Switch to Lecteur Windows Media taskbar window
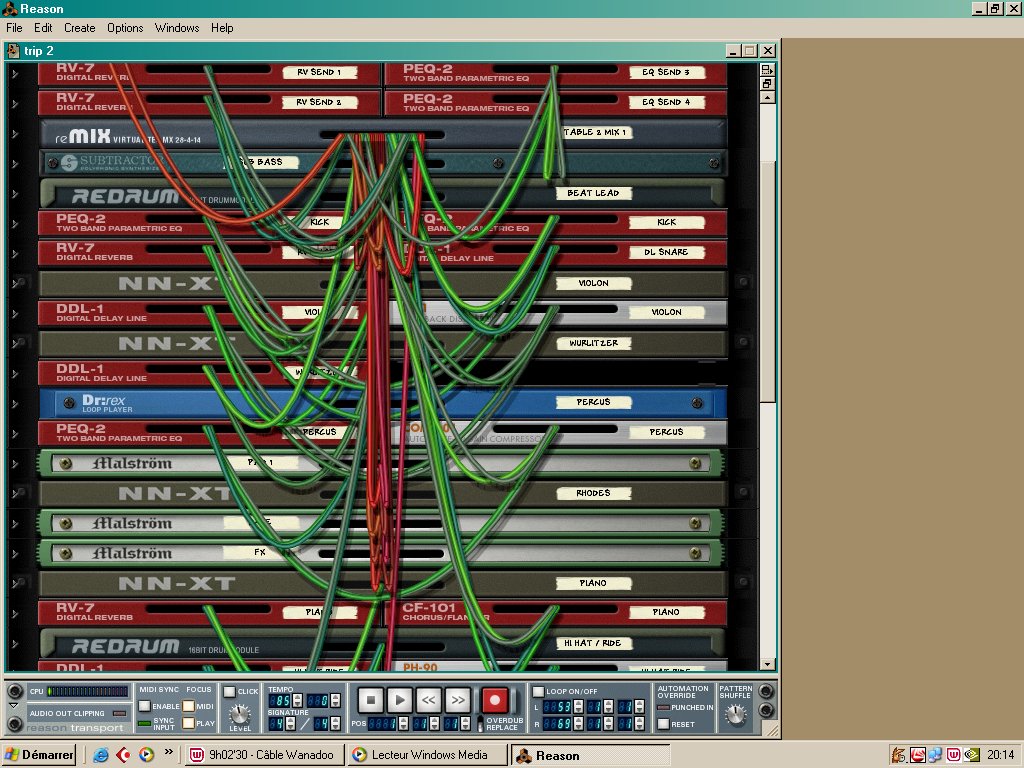This screenshot has height=768, width=1024. click(x=427, y=755)
